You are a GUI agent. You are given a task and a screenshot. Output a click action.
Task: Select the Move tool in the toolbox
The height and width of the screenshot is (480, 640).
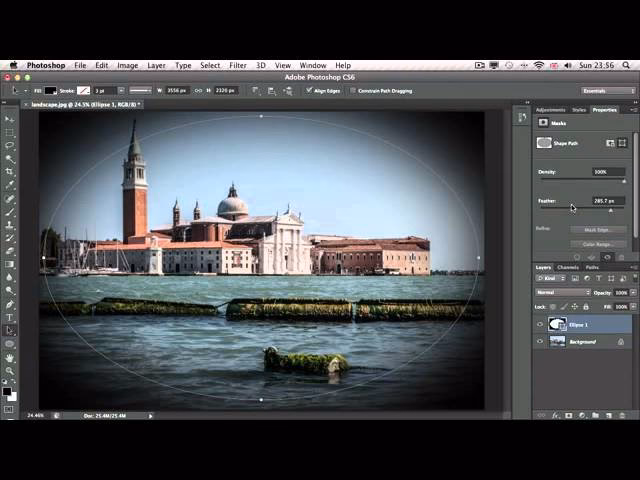[x=9, y=119]
